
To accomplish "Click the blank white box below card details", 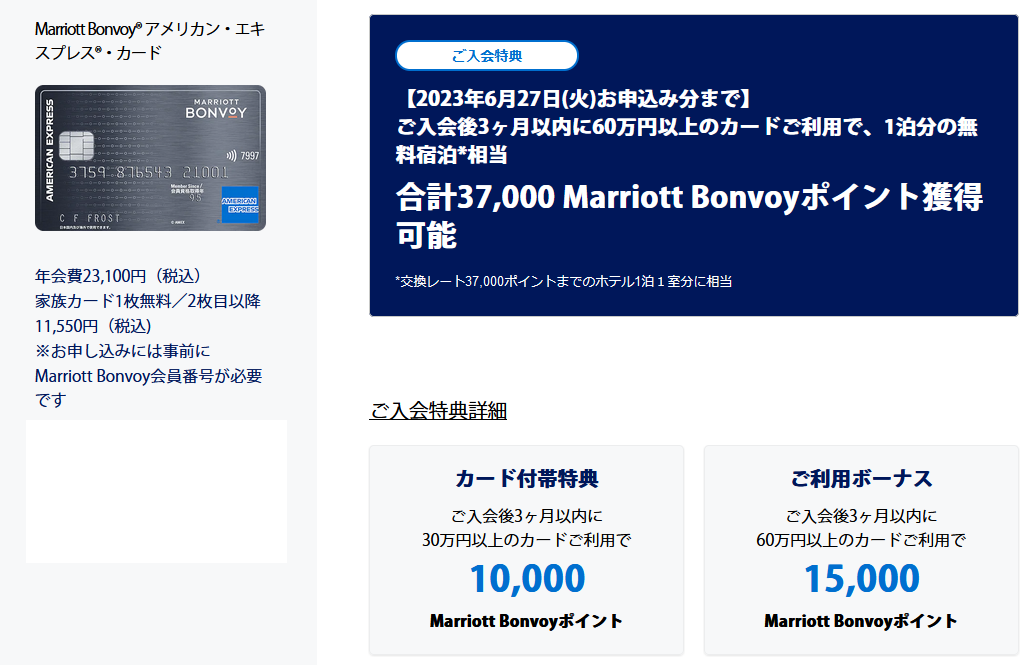I will pyautogui.click(x=156, y=491).
